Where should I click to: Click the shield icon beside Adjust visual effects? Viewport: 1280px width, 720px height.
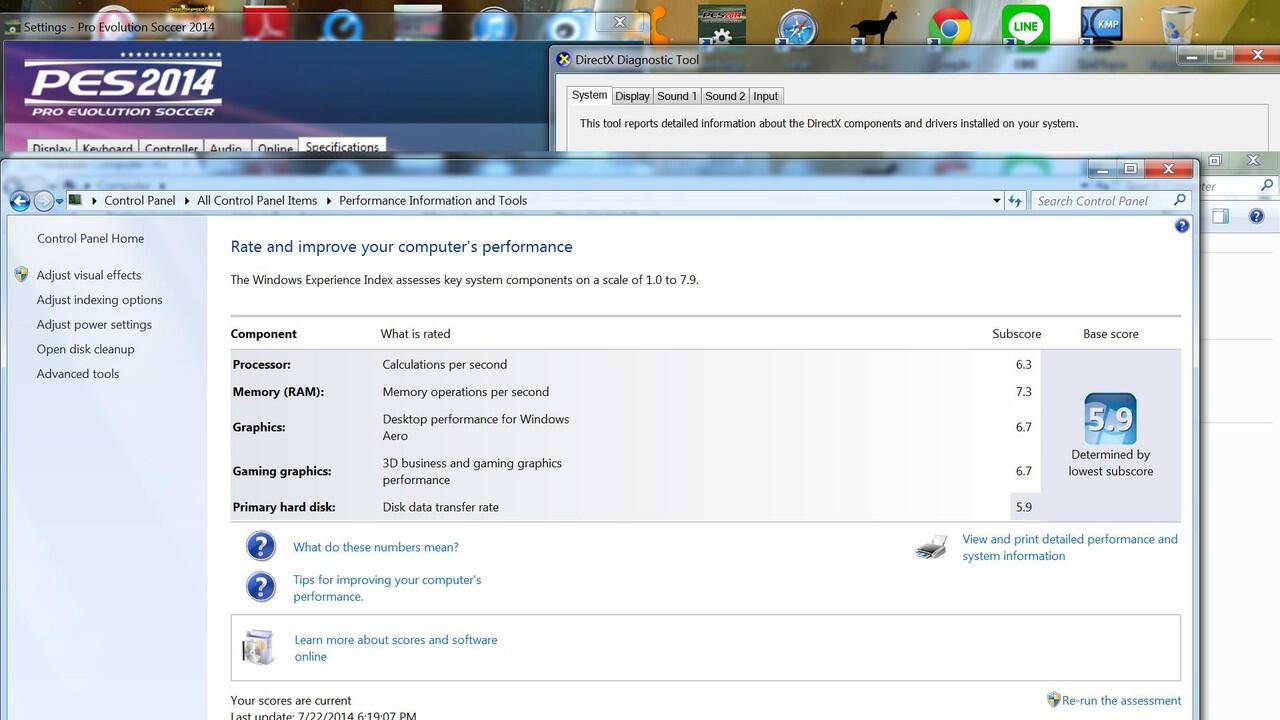pos(22,274)
